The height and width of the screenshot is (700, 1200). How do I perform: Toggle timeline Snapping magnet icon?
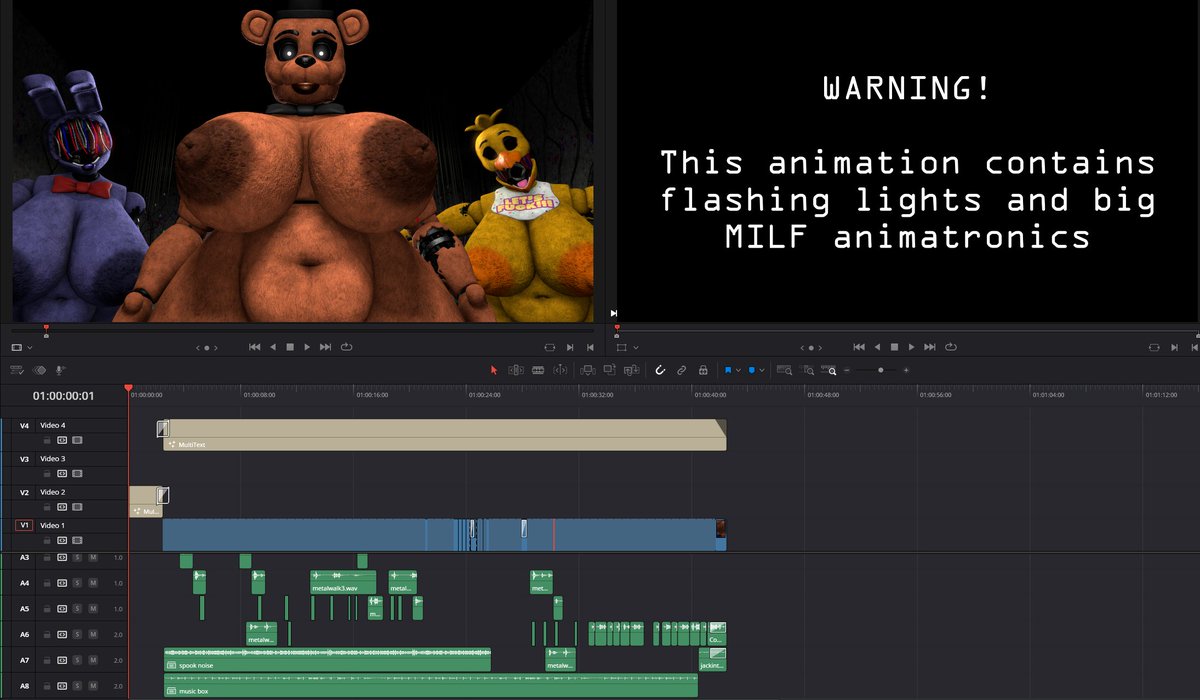point(660,370)
